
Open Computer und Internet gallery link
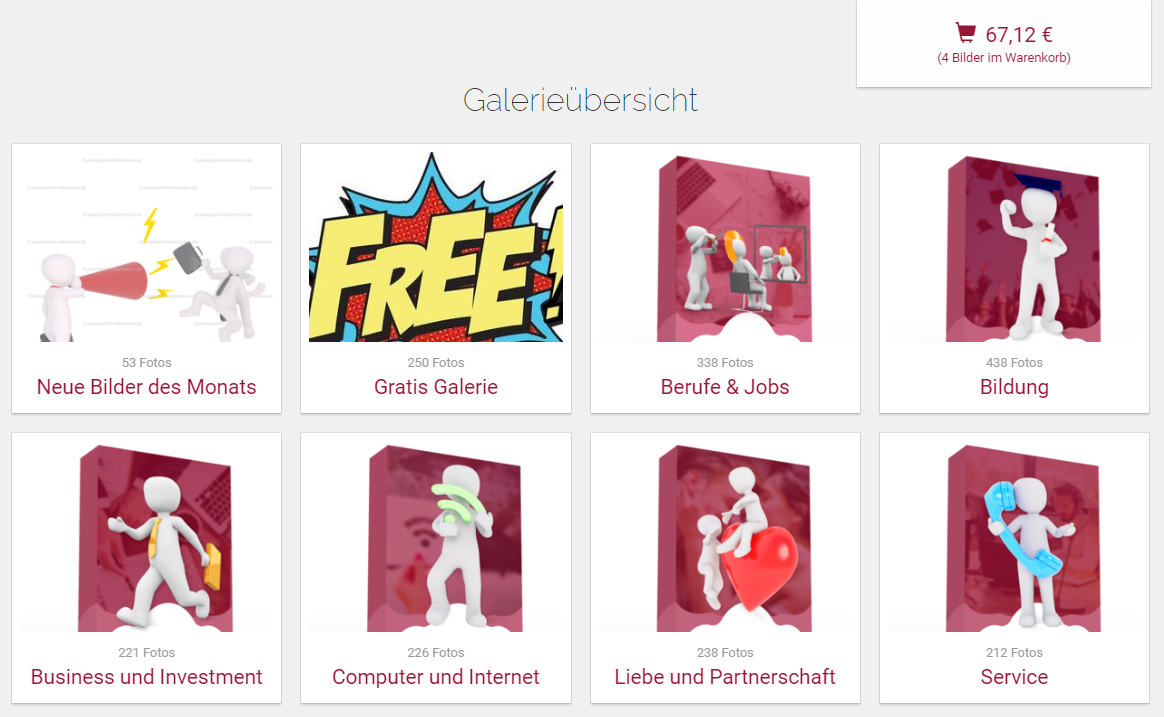(436, 677)
